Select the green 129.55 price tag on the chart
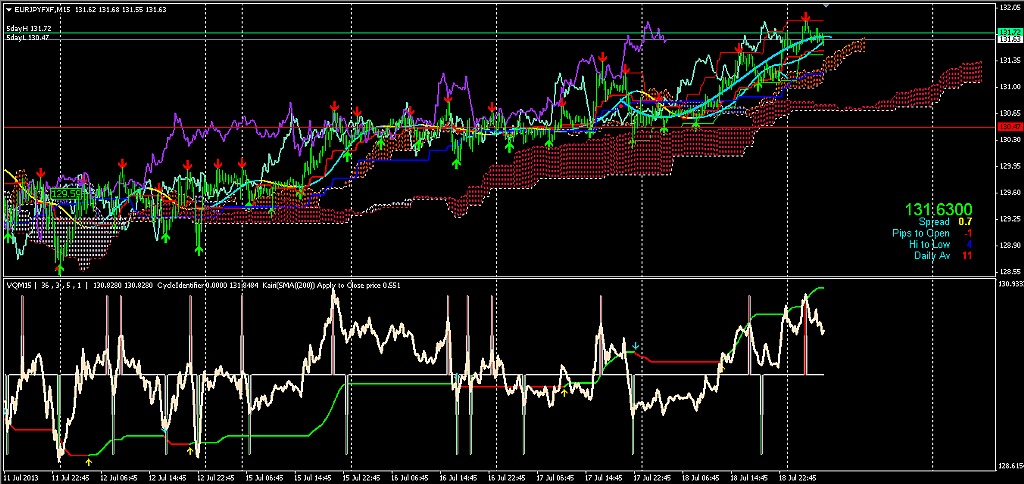The image size is (1024, 484). tap(68, 193)
